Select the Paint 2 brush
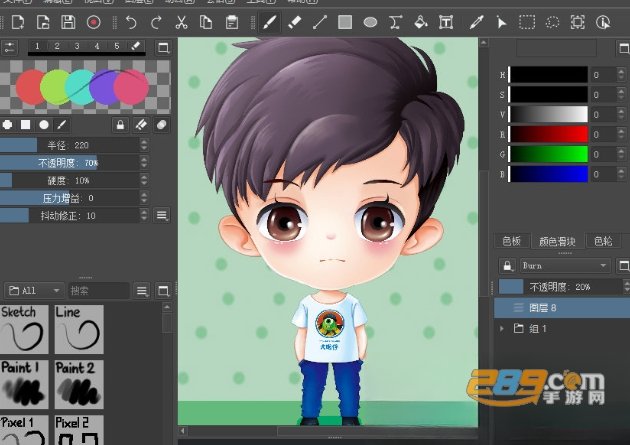This screenshot has height=445, width=630. (79, 384)
